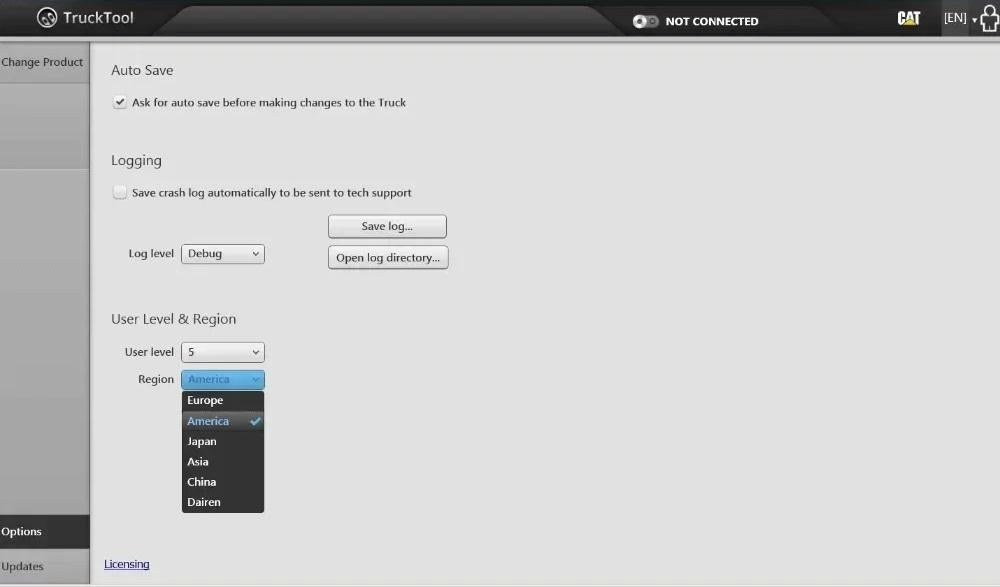Image resolution: width=1000 pixels, height=587 pixels.
Task: Choose Japan from the region list
Action: click(223, 442)
